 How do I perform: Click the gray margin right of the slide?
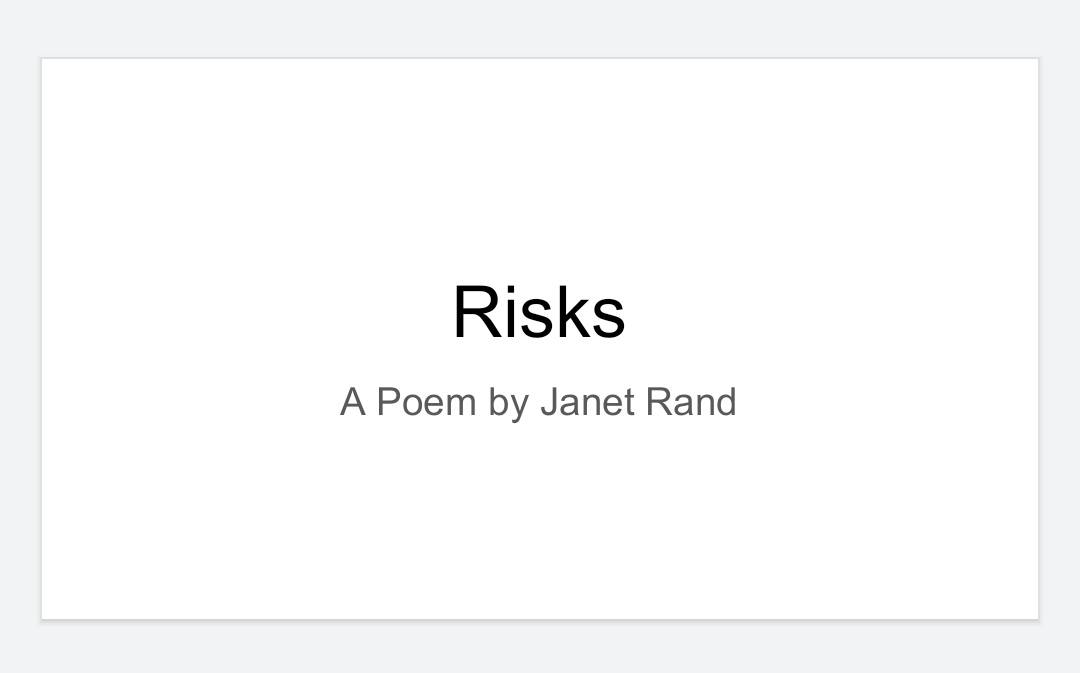tap(1060, 338)
